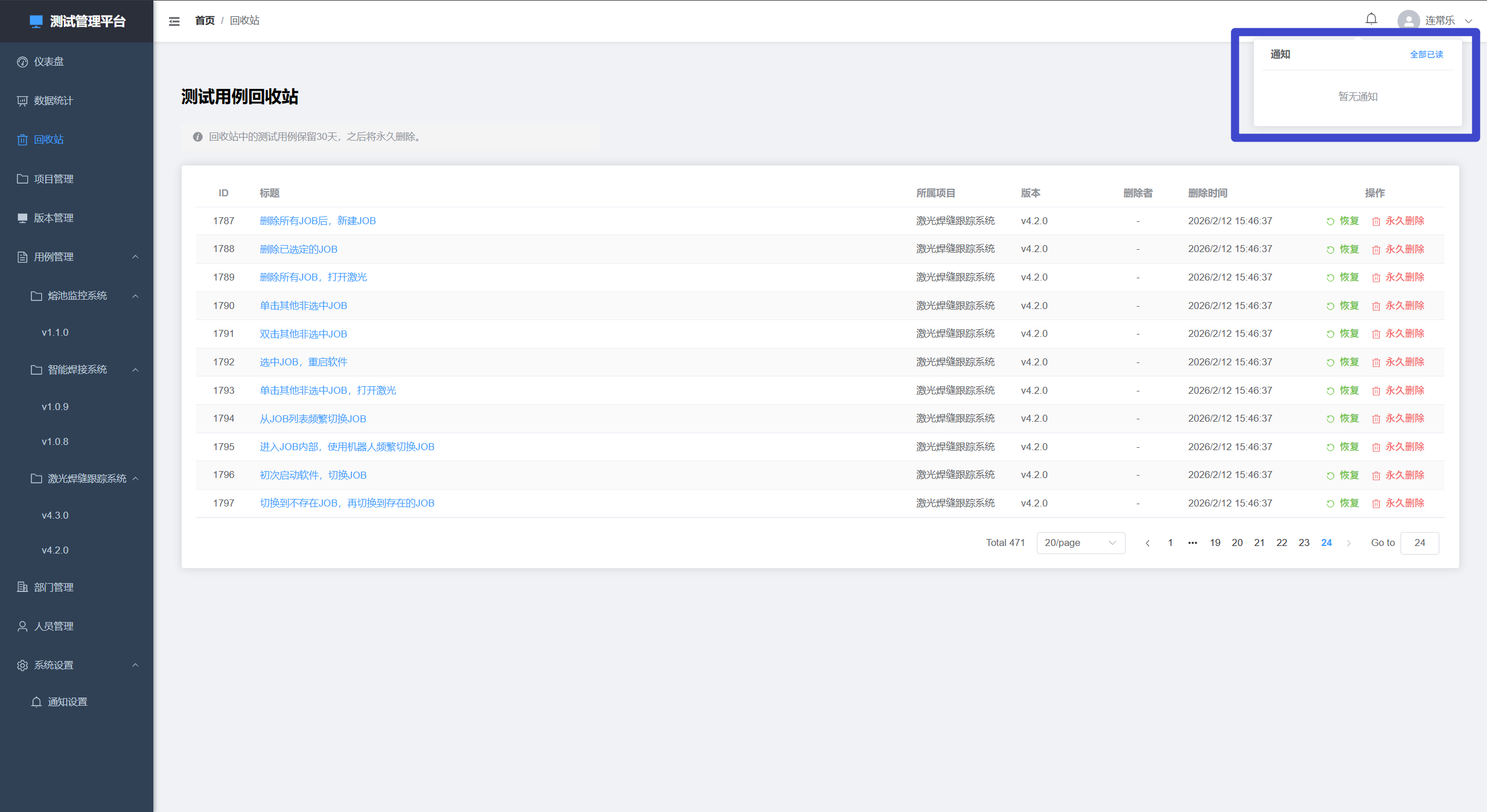Viewport: 1487px width, 812px height.
Task: Click the Go to page input field
Action: click(x=1419, y=543)
